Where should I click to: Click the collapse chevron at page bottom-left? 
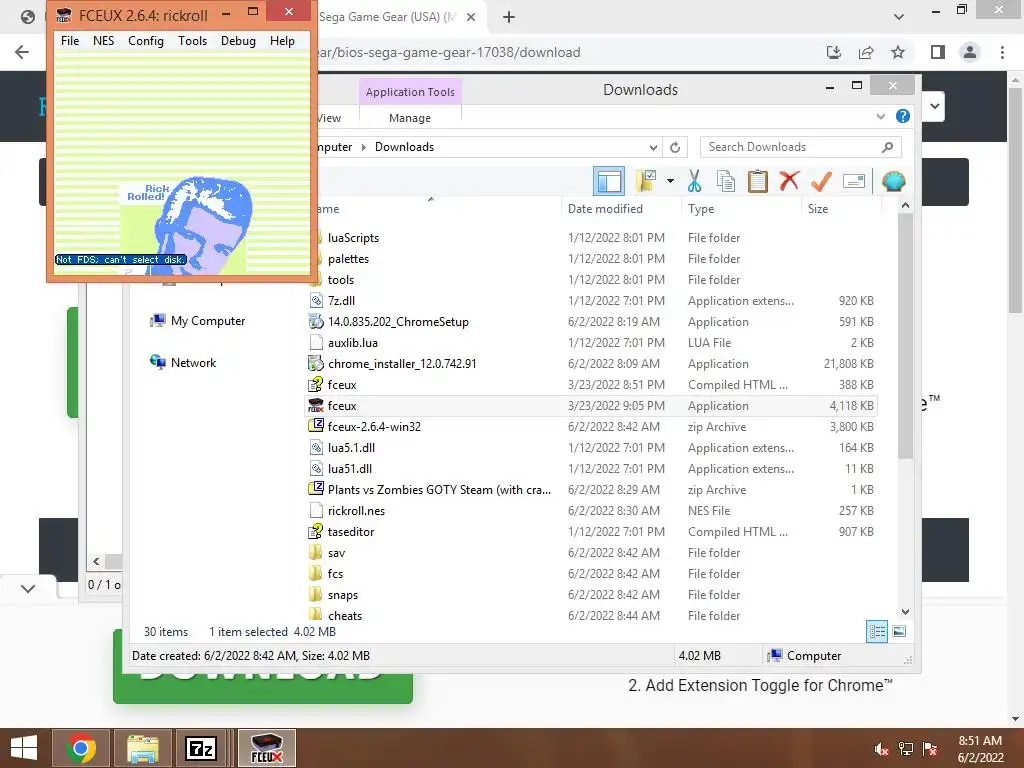point(27,588)
